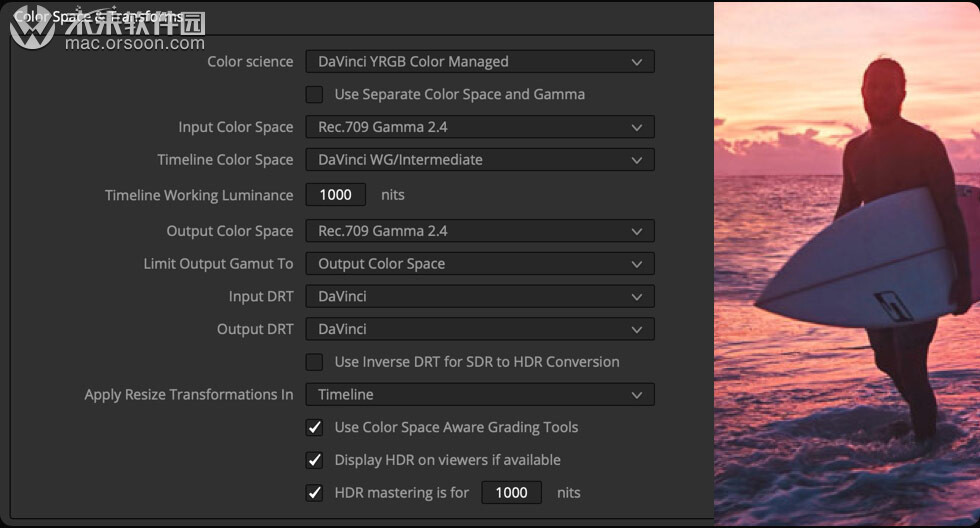Uncheck Display HDR on viewers if available
This screenshot has width=980, height=528.
point(314,460)
